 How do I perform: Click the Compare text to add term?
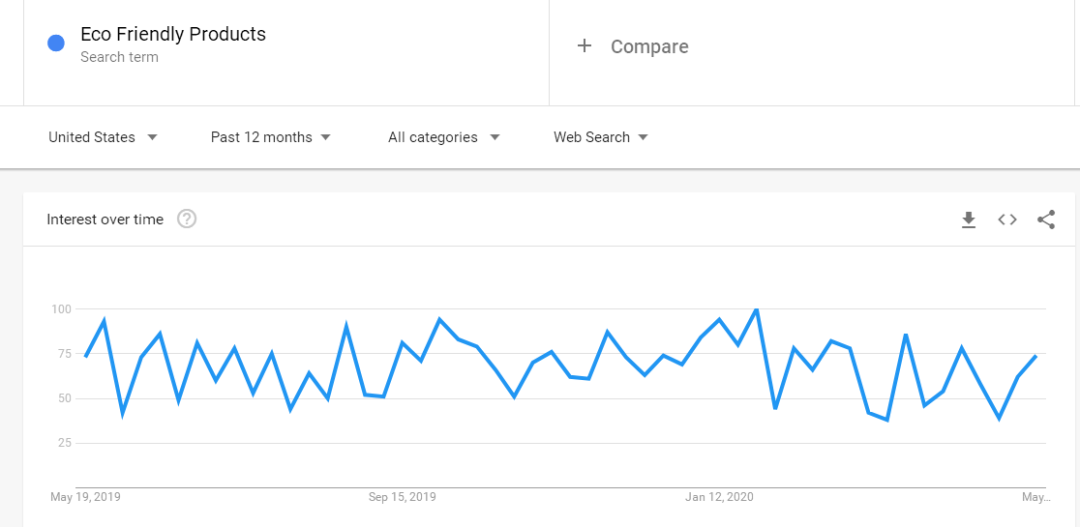[x=649, y=47]
